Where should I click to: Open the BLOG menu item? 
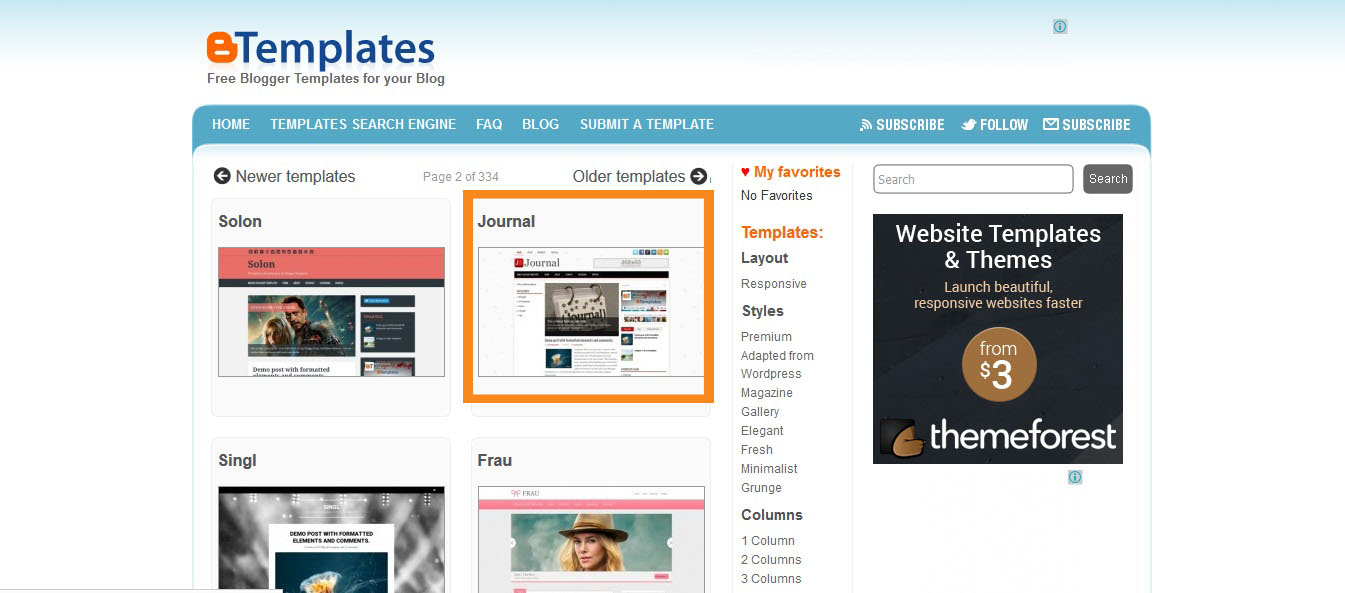(x=540, y=124)
